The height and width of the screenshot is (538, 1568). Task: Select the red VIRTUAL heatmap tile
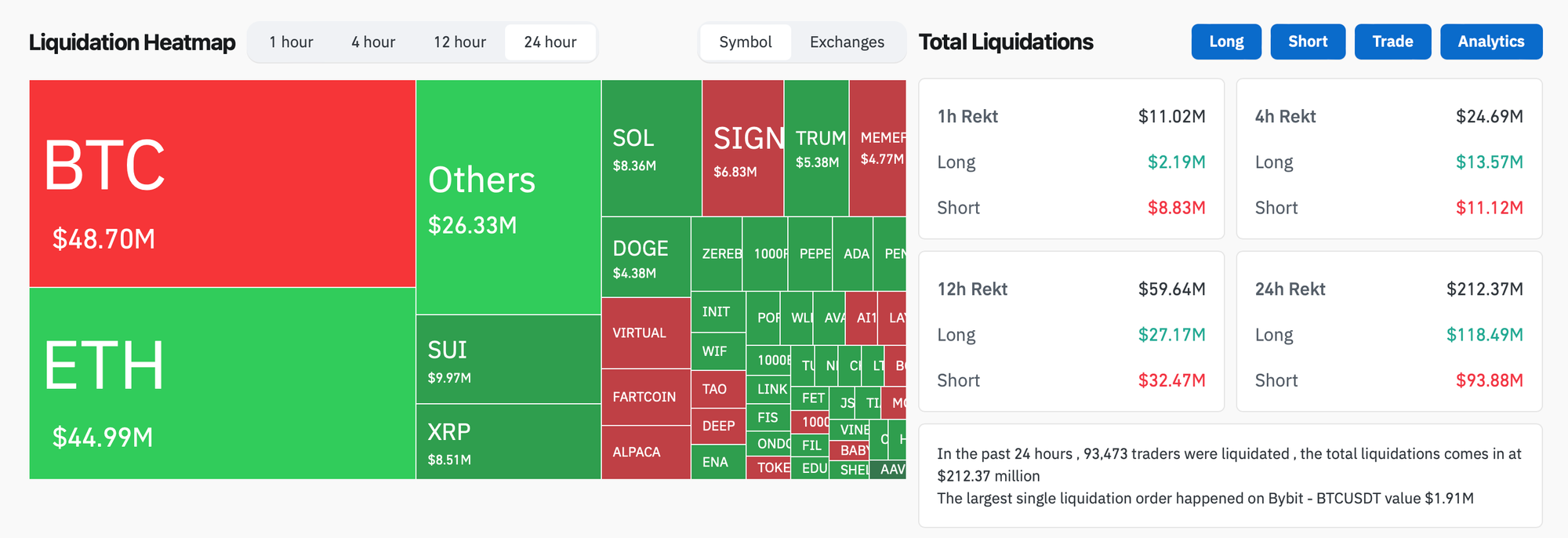(646, 333)
